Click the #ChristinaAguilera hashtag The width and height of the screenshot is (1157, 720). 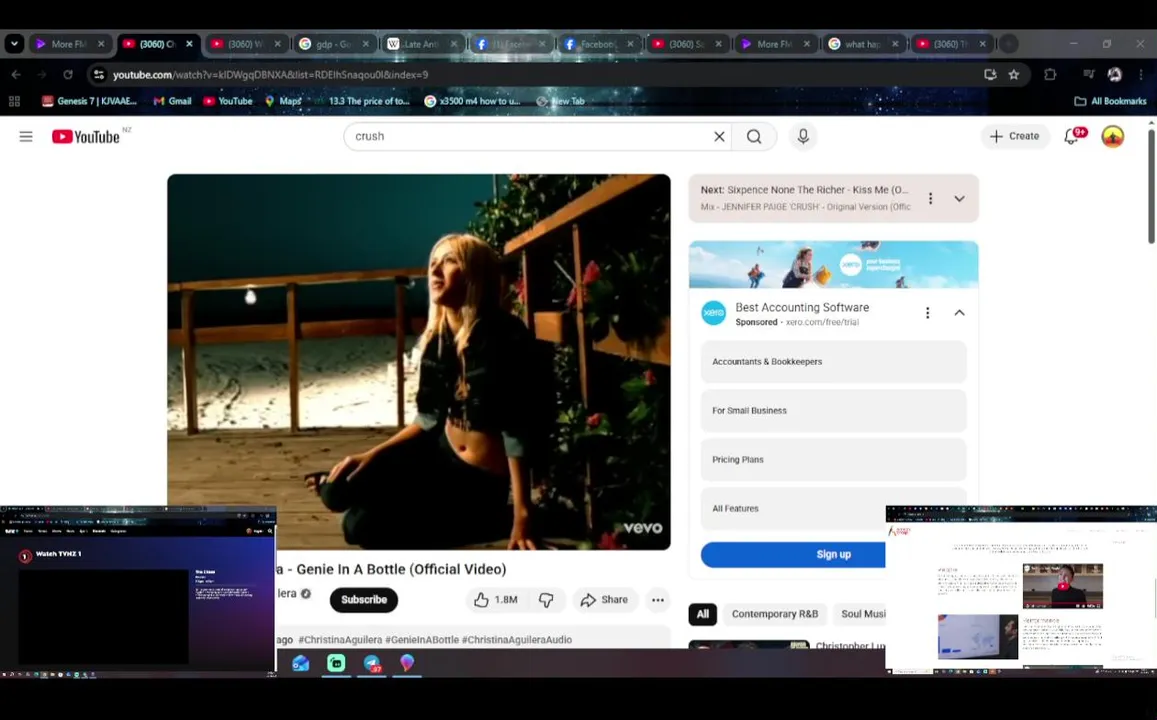[340, 640]
